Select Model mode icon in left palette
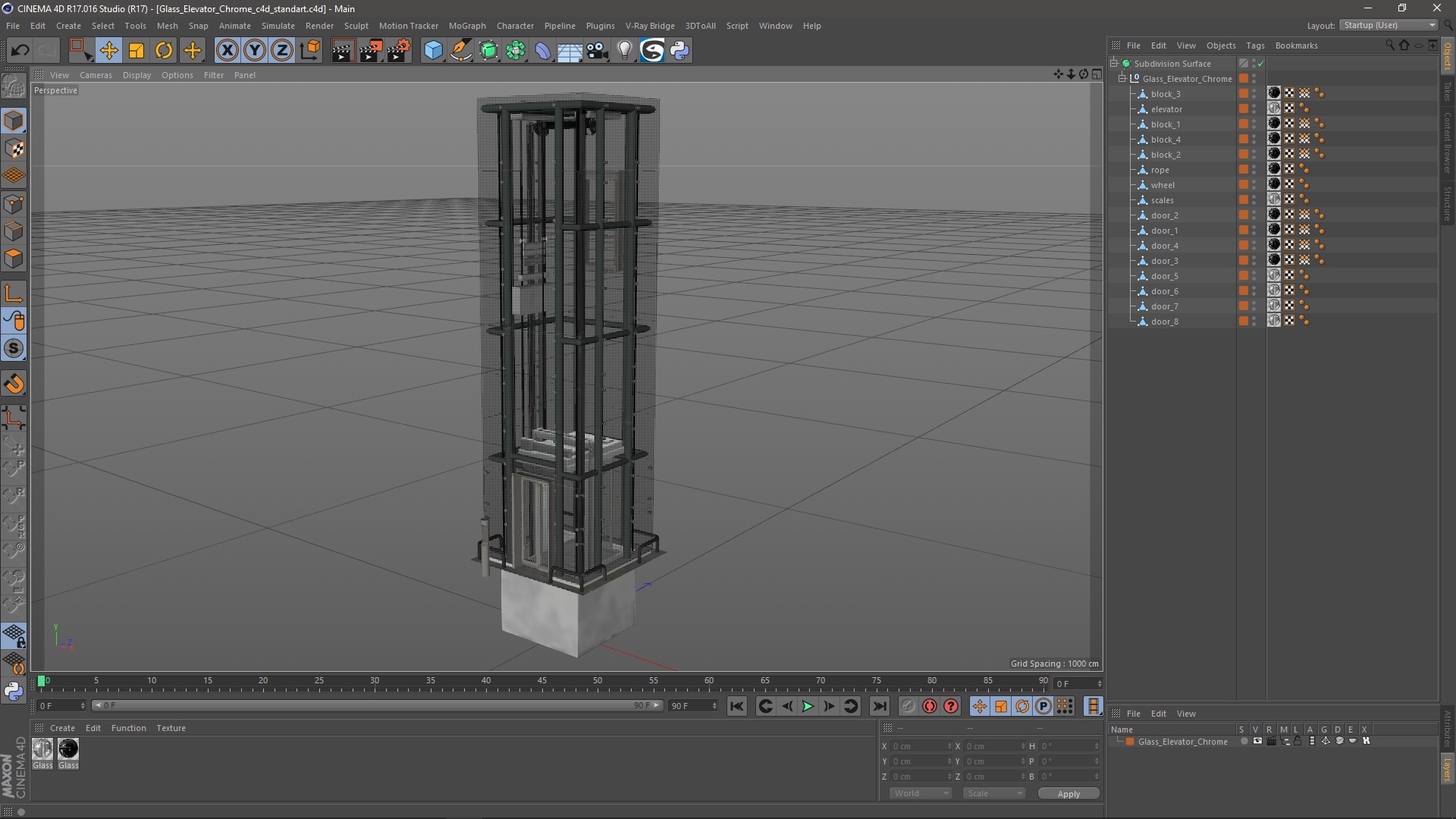The width and height of the screenshot is (1456, 819). [14, 121]
